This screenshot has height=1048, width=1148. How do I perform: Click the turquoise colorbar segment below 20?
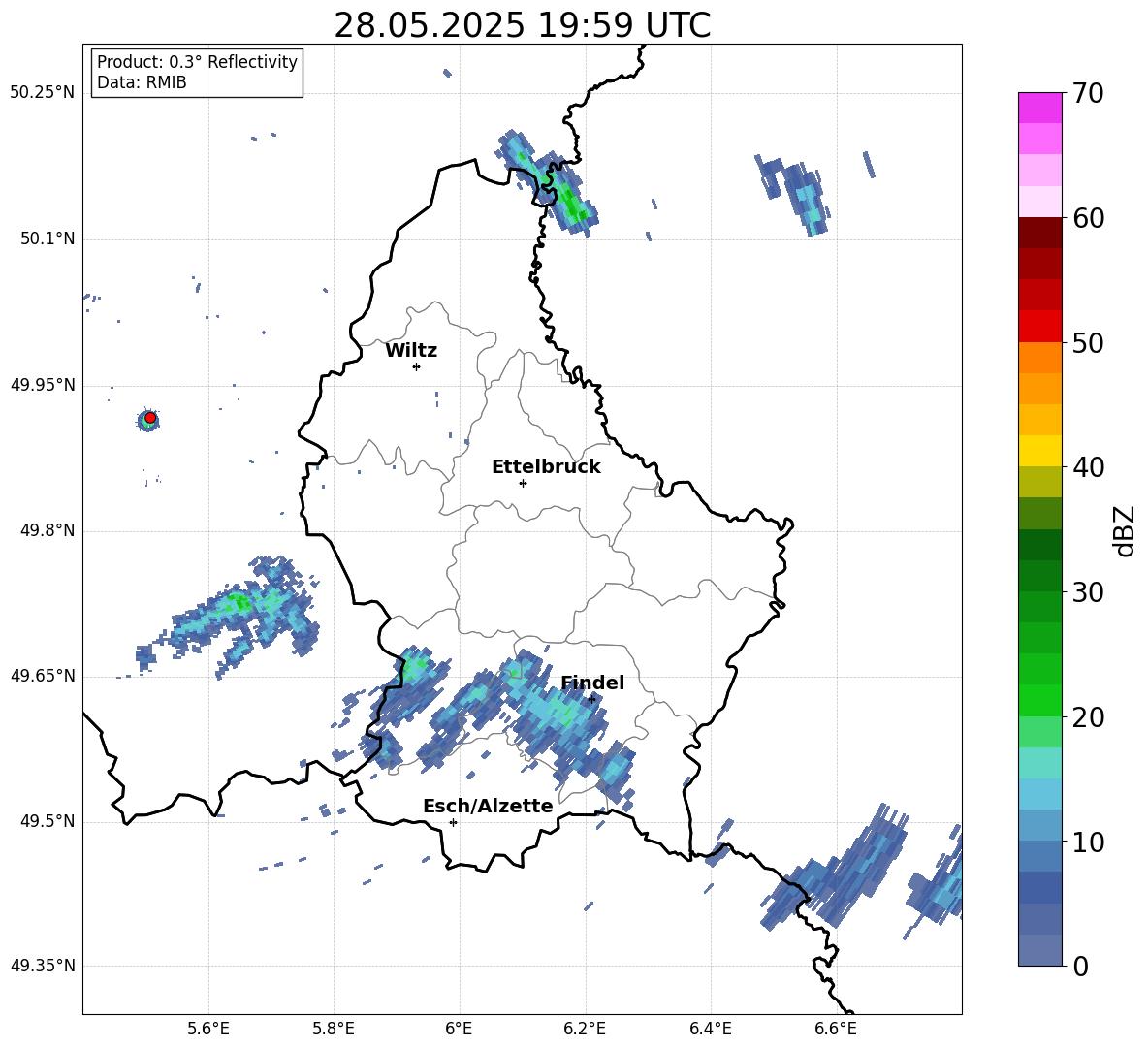(x=1040, y=763)
